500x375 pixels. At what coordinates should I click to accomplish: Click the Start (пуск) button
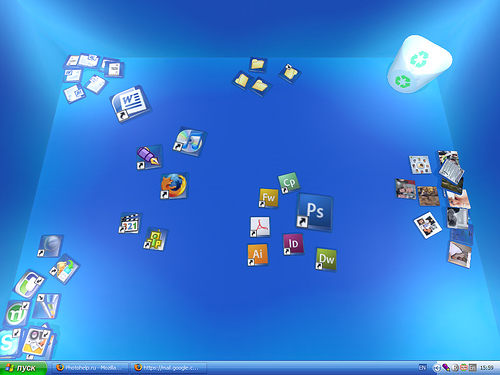pyautogui.click(x=23, y=368)
